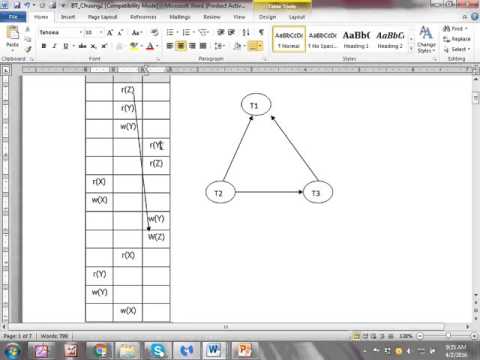Click the Replace button

click(x=456, y=39)
